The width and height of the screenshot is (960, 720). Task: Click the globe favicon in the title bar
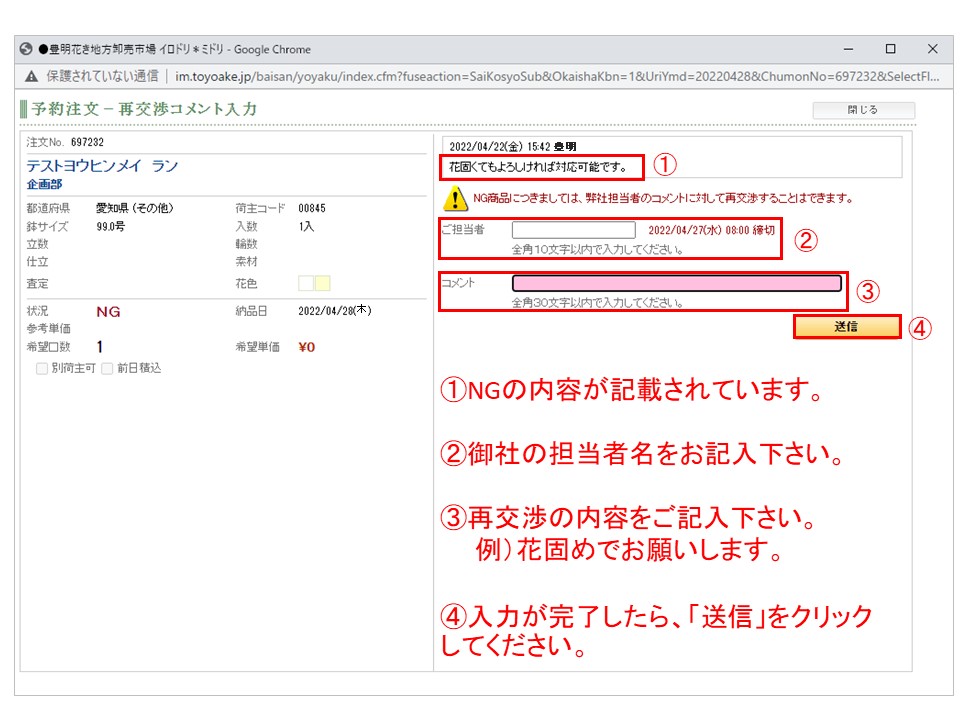(x=27, y=49)
